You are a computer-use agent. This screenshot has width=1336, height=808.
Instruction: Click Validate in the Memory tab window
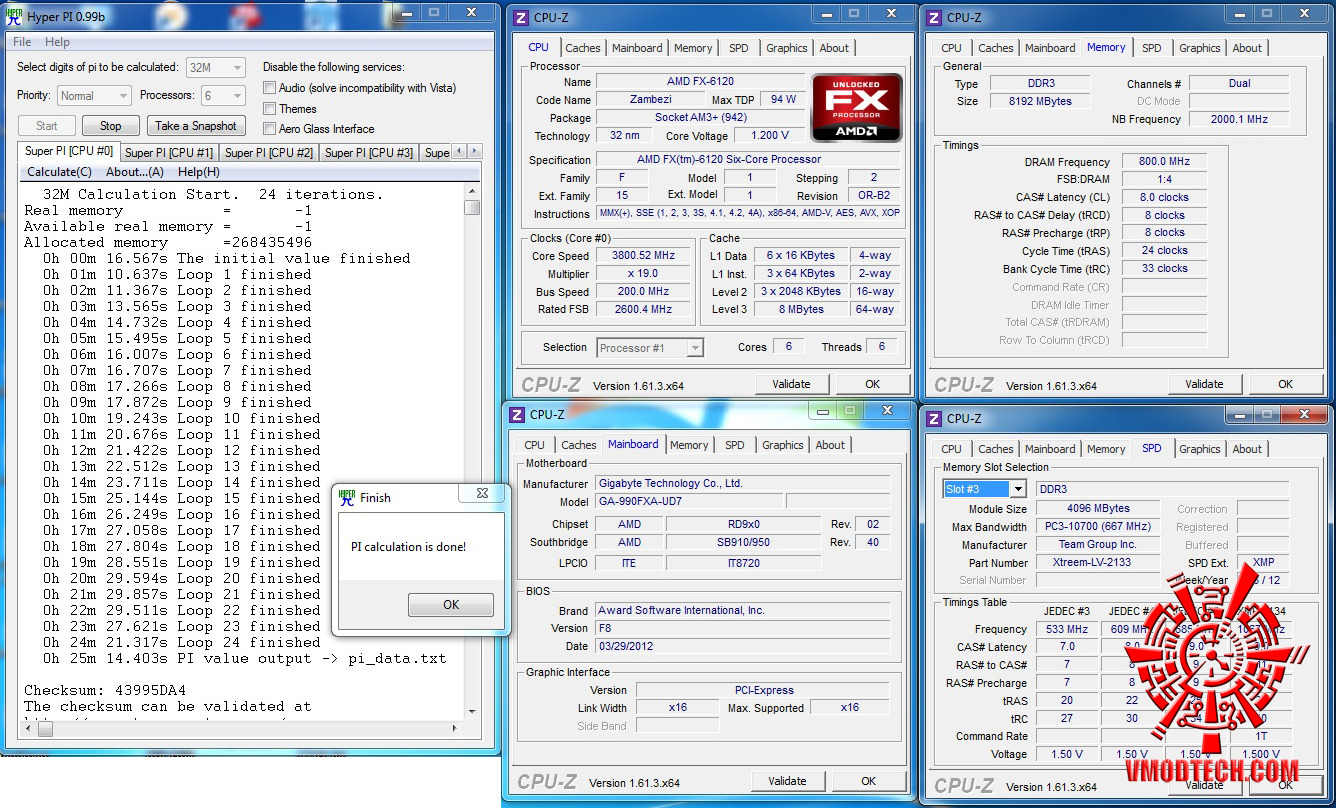(1204, 384)
